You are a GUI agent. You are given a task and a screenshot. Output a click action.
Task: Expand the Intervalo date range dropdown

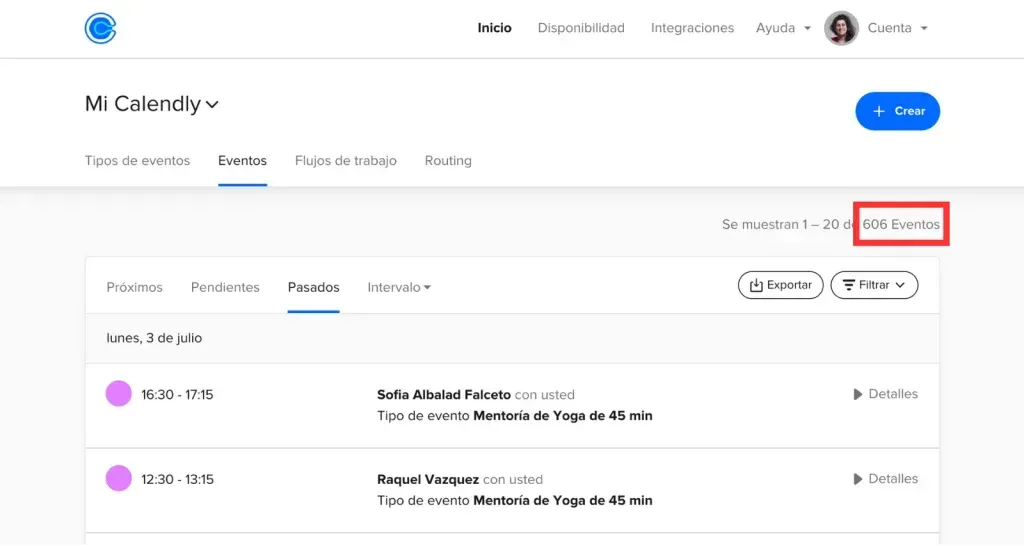tap(399, 287)
